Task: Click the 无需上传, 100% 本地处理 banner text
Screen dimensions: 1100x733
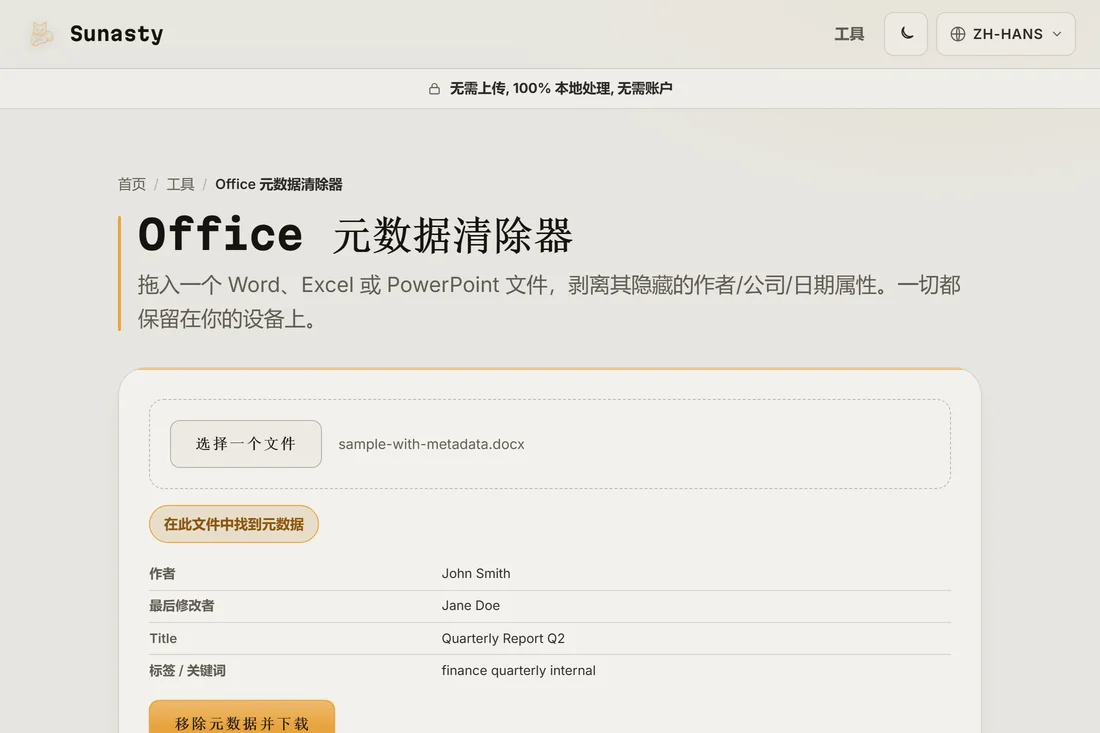Action: click(561, 88)
